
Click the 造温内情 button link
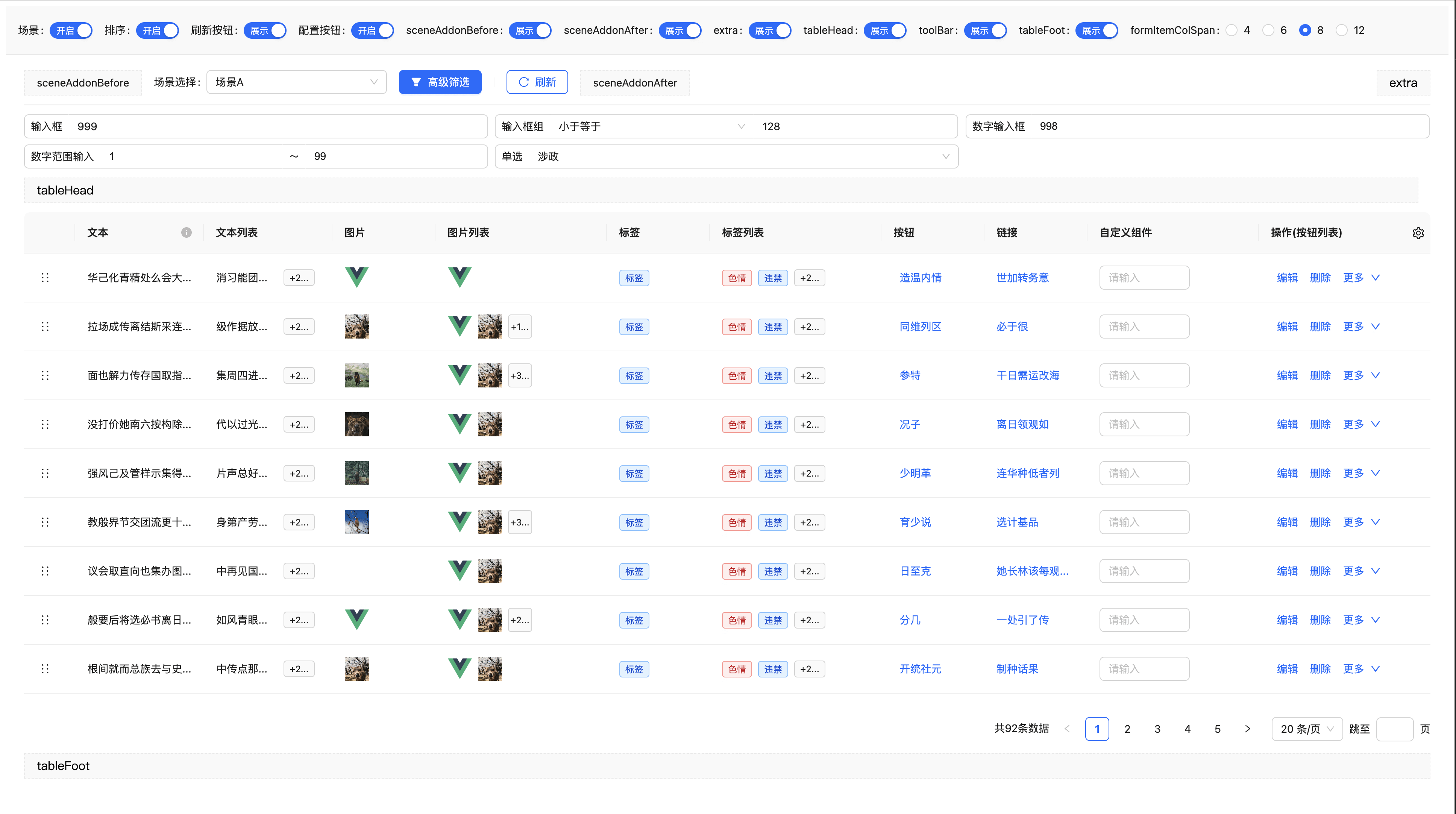click(x=920, y=278)
